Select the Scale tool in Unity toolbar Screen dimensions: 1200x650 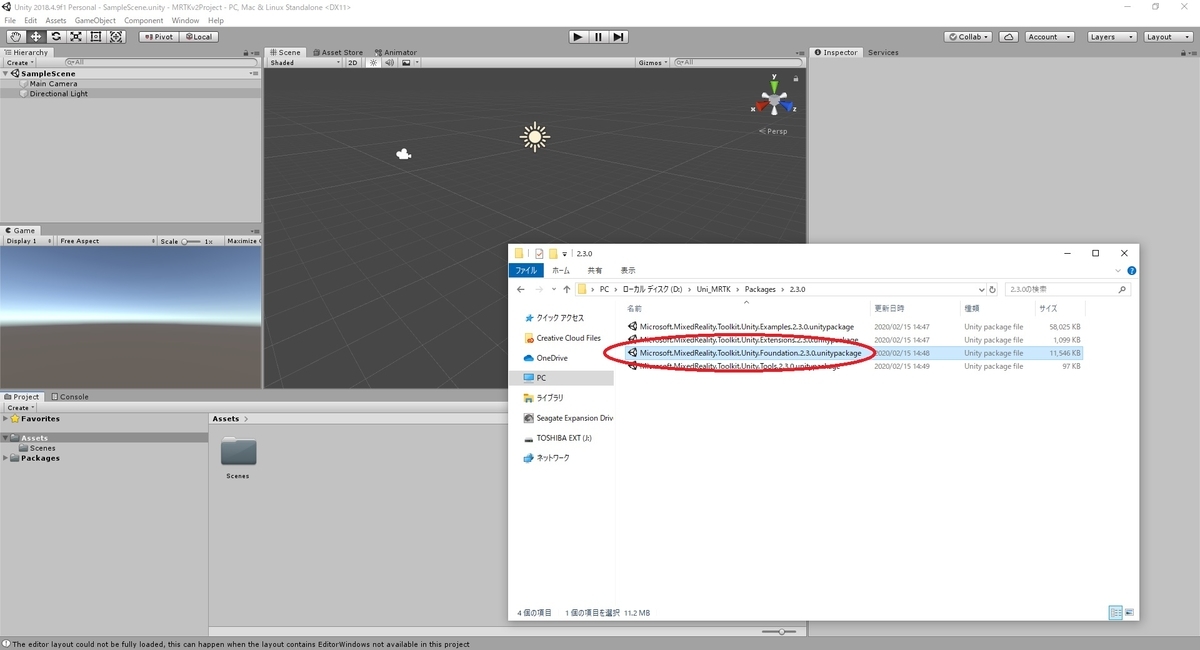75,37
